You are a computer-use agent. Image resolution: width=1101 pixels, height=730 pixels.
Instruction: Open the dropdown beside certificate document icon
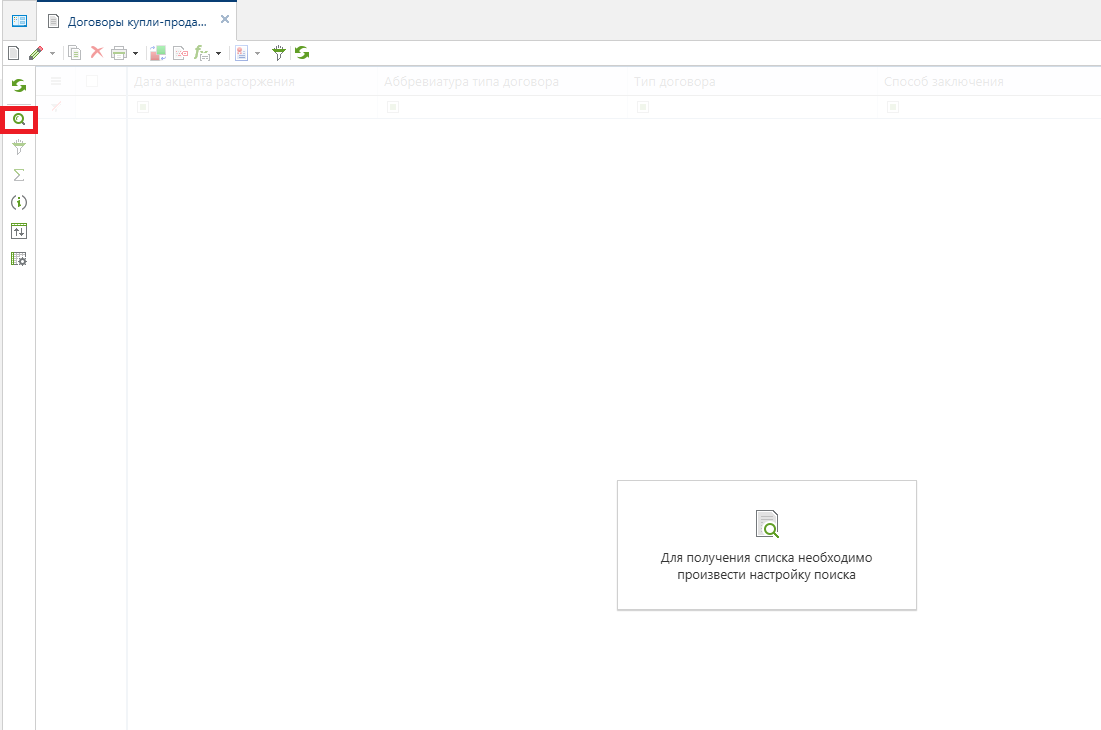point(257,53)
